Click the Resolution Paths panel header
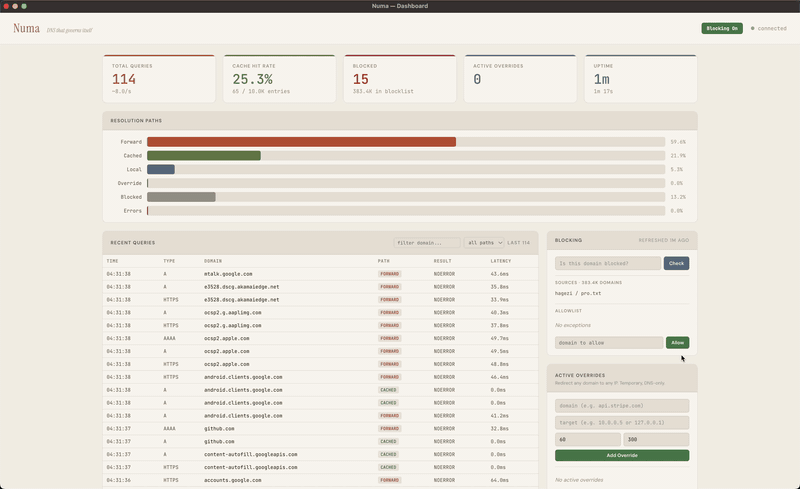This screenshot has height=489, width=800. click(x=400, y=120)
